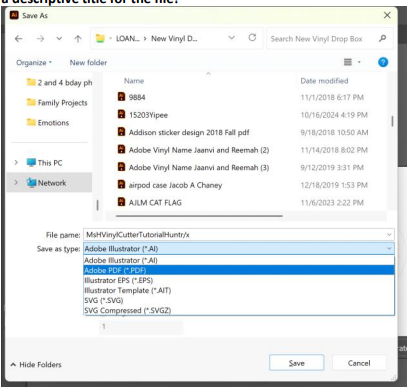Change the view layout icon
Image resolution: width=417 pixels, height=391 pixels.
tap(348, 62)
